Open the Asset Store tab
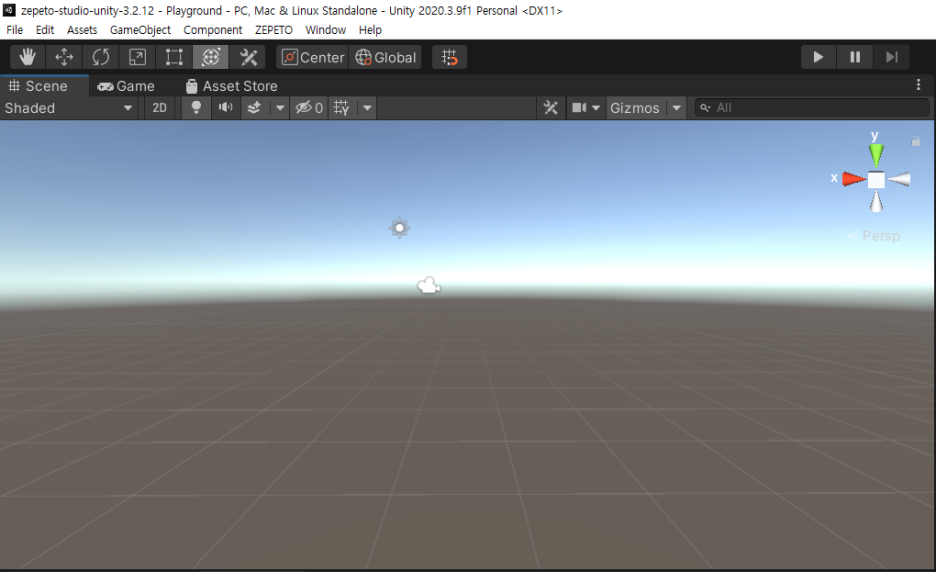 232,86
